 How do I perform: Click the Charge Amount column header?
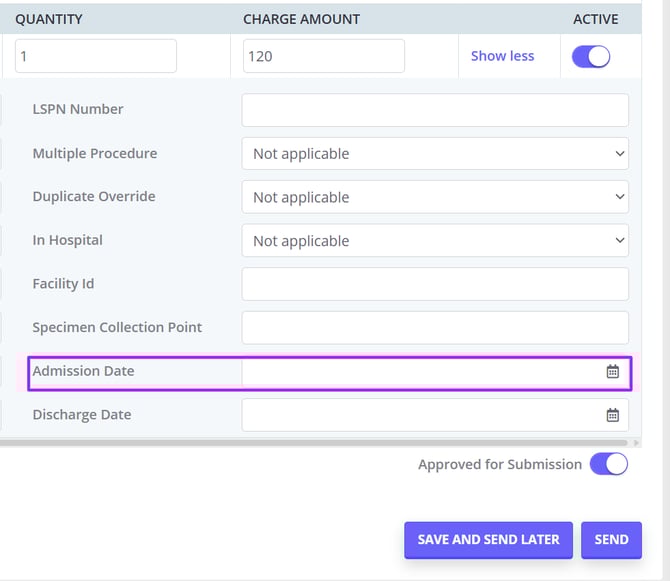click(301, 19)
